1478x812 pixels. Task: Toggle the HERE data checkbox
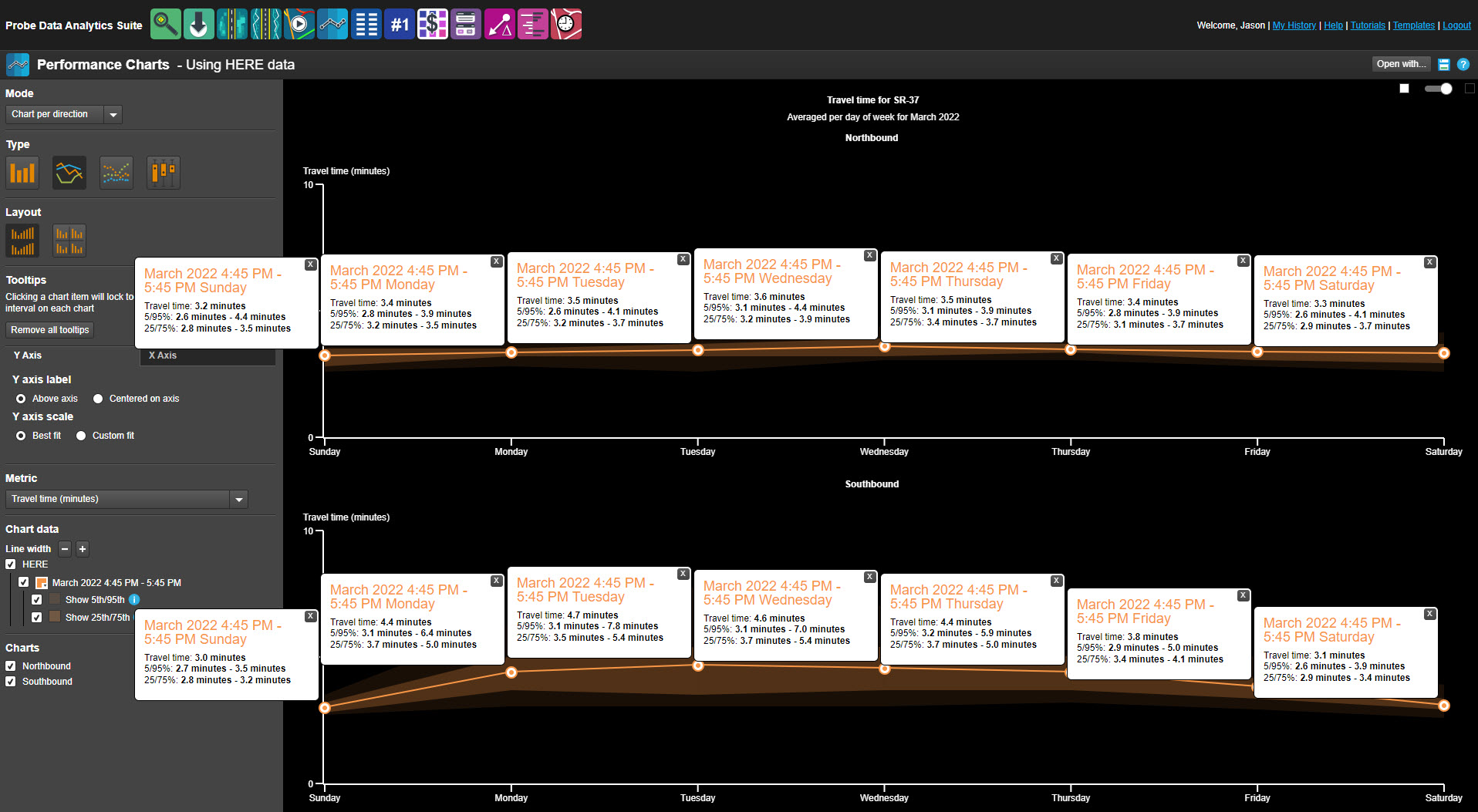[11, 564]
